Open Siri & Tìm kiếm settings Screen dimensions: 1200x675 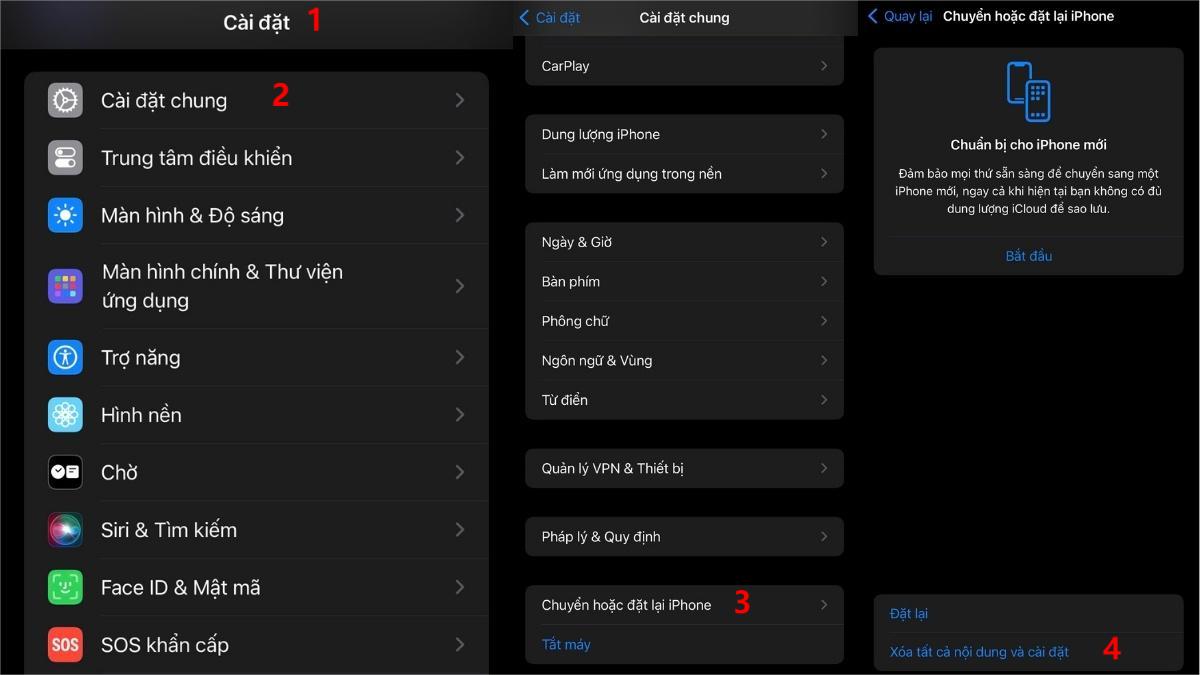pos(257,529)
